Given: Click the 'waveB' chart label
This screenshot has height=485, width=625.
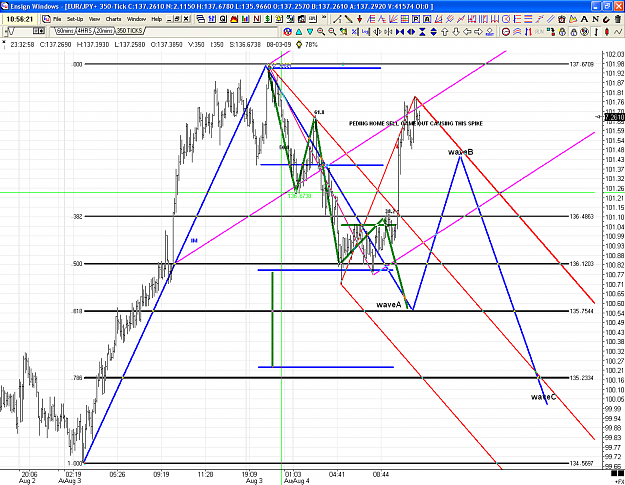Looking at the screenshot, I should tap(461, 152).
